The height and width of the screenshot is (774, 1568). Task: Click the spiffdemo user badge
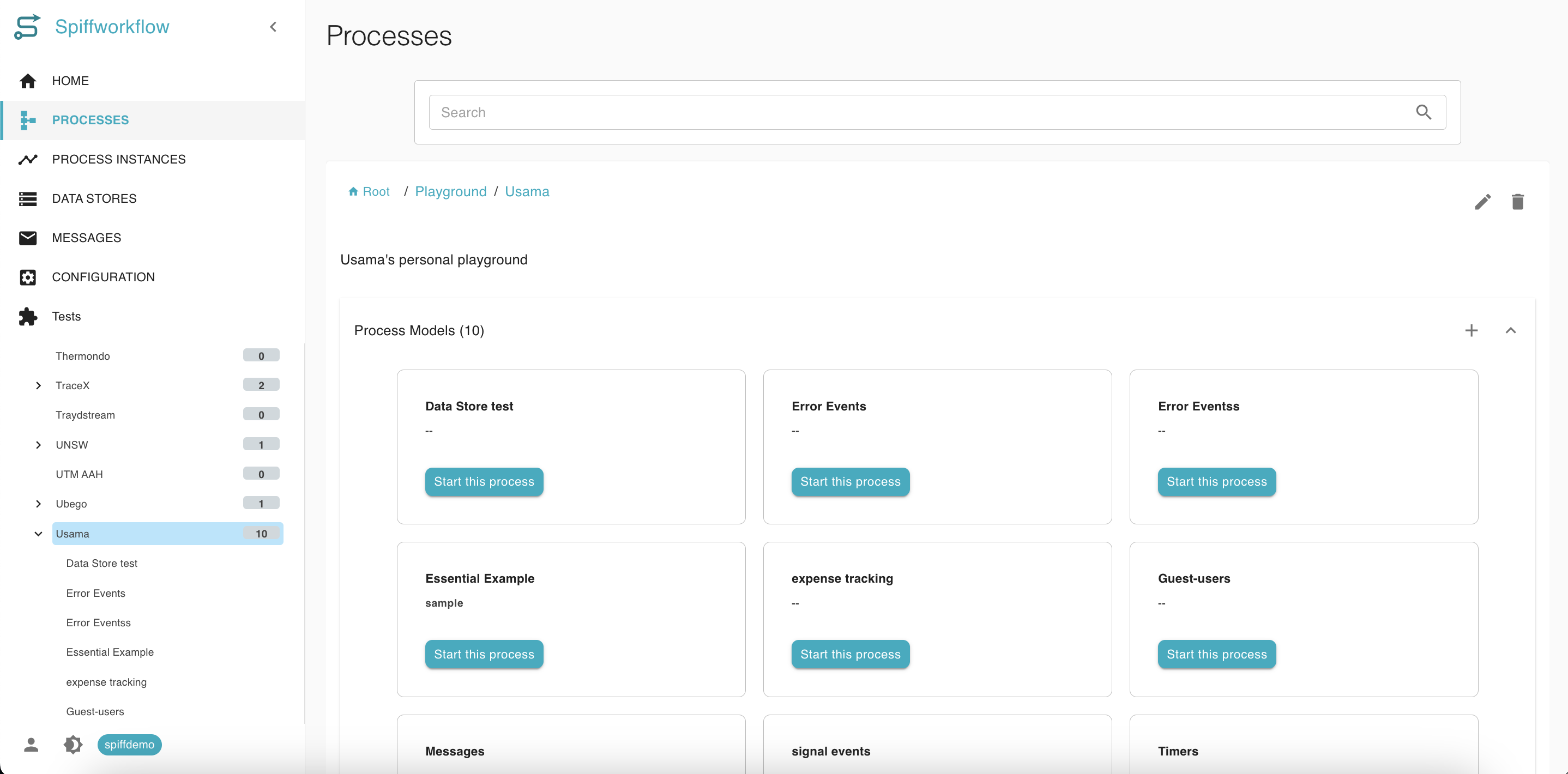coord(129,744)
